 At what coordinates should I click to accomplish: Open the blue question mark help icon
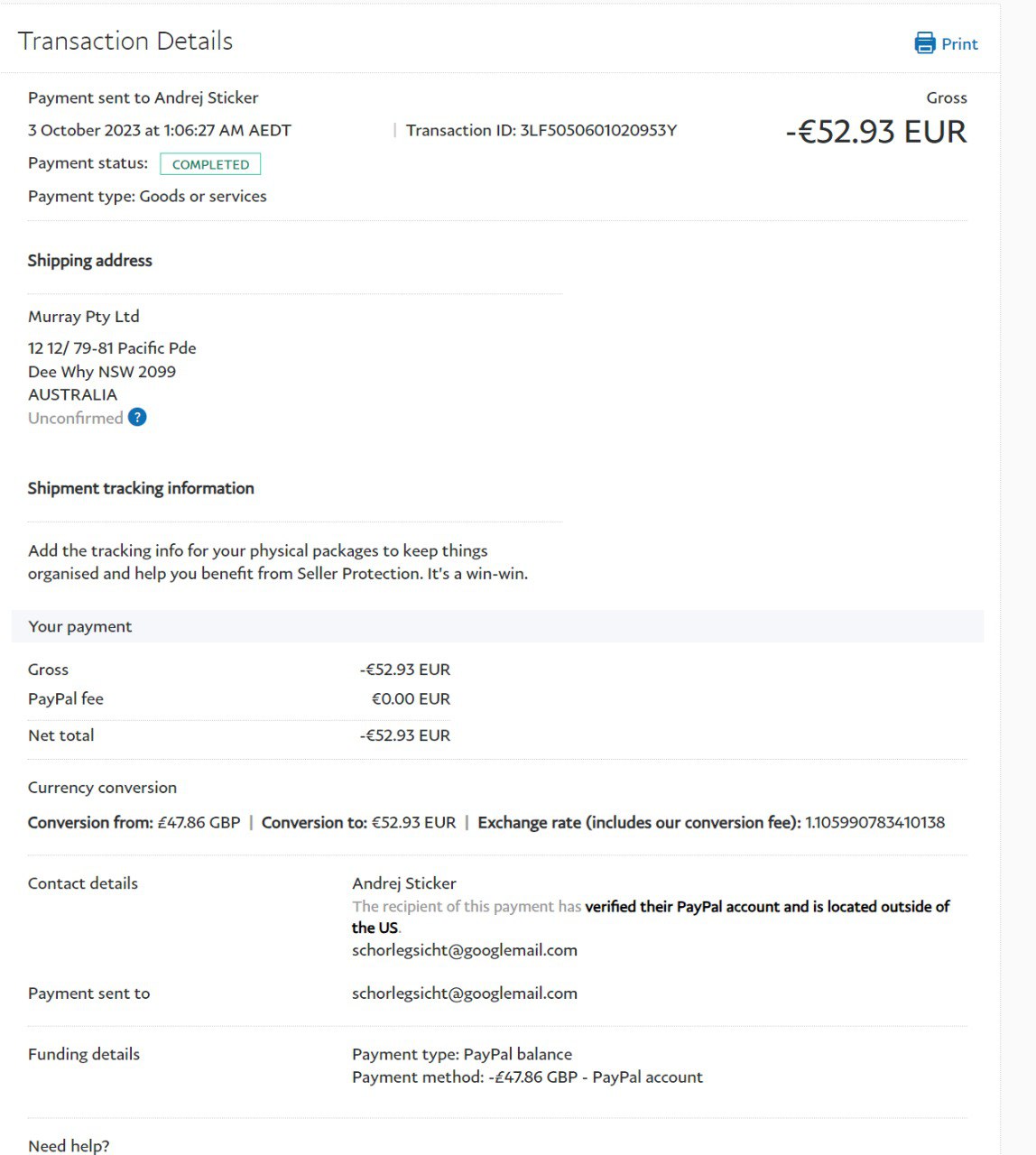(137, 417)
